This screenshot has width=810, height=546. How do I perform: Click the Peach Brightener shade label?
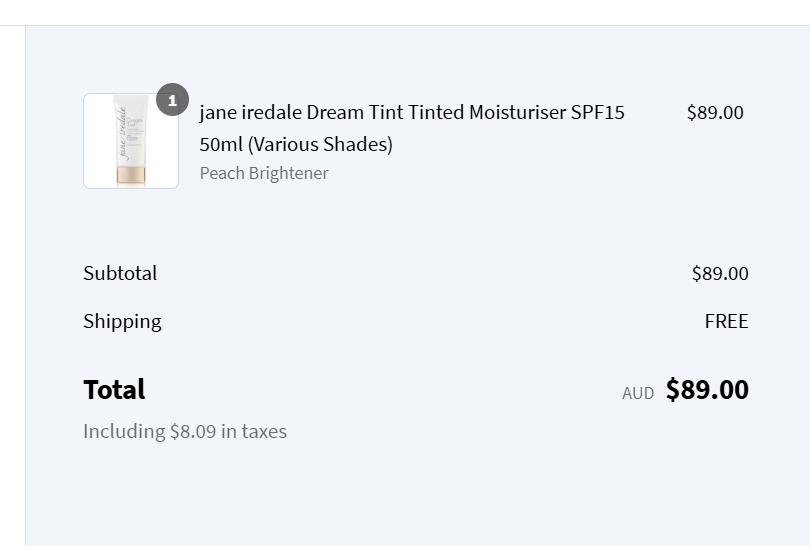pyautogui.click(x=264, y=173)
